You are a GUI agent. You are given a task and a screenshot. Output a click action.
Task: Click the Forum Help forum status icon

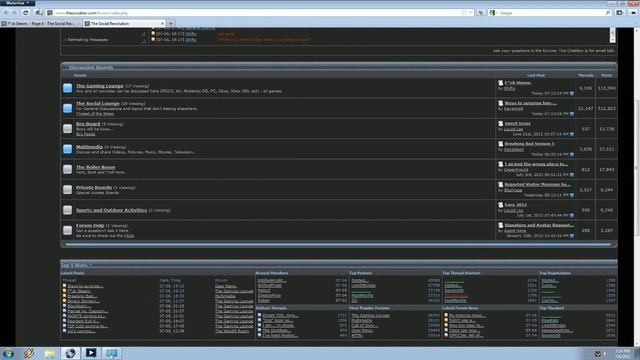pos(68,230)
